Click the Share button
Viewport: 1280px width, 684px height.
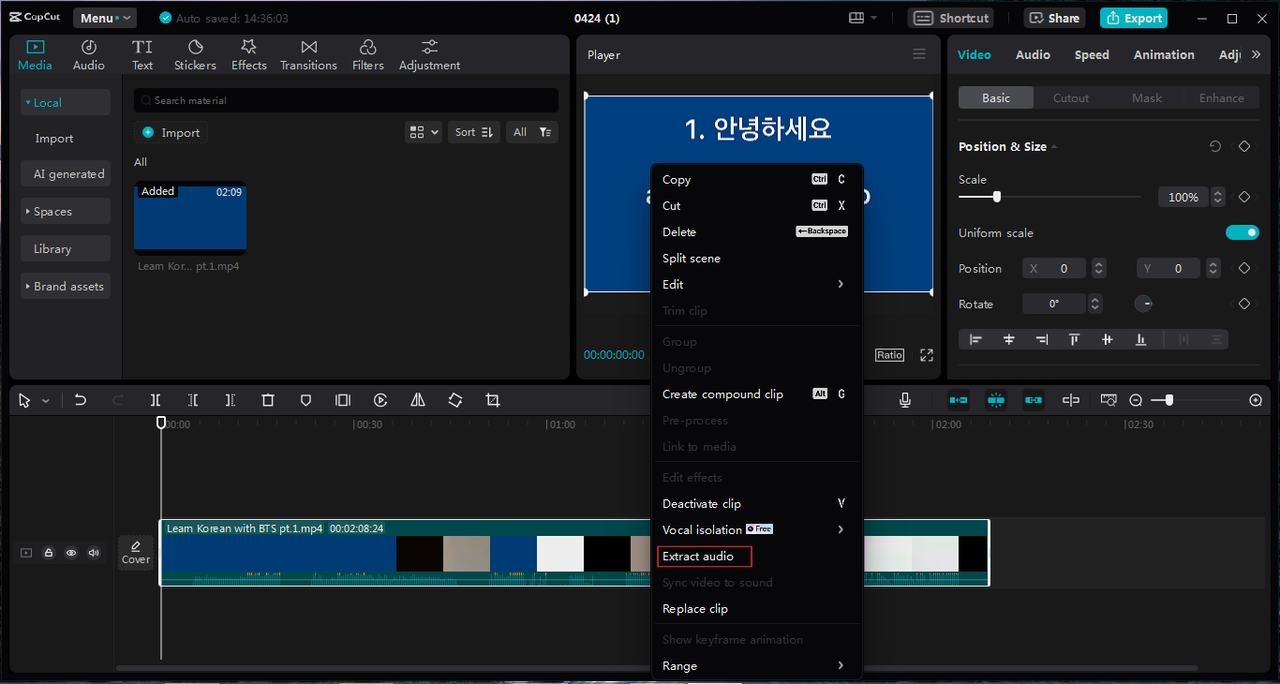point(1055,18)
